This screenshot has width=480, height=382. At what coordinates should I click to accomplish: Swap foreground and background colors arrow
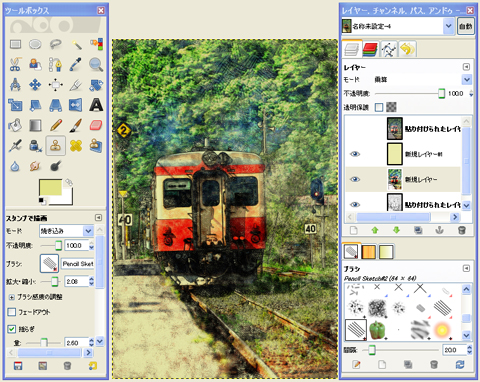pos(69,182)
